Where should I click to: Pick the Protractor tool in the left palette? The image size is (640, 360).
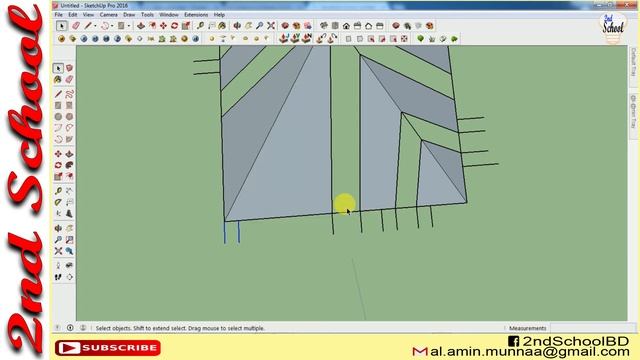(x=58, y=202)
